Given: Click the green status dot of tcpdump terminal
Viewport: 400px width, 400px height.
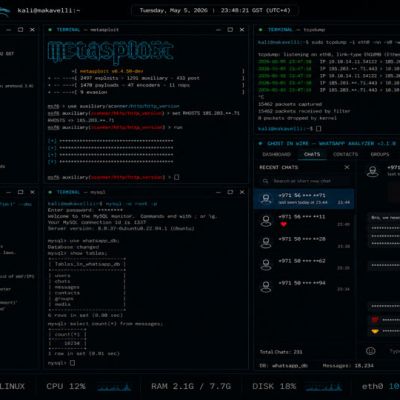Looking at the screenshot, I should [261, 30].
